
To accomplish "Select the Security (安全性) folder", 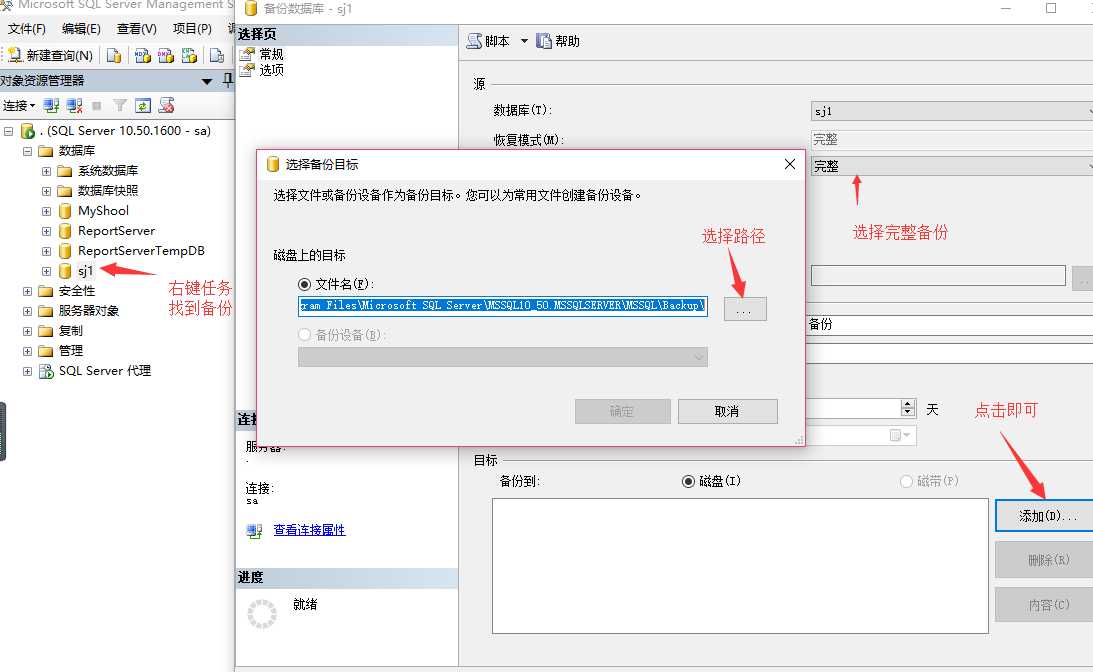I will click(77, 291).
